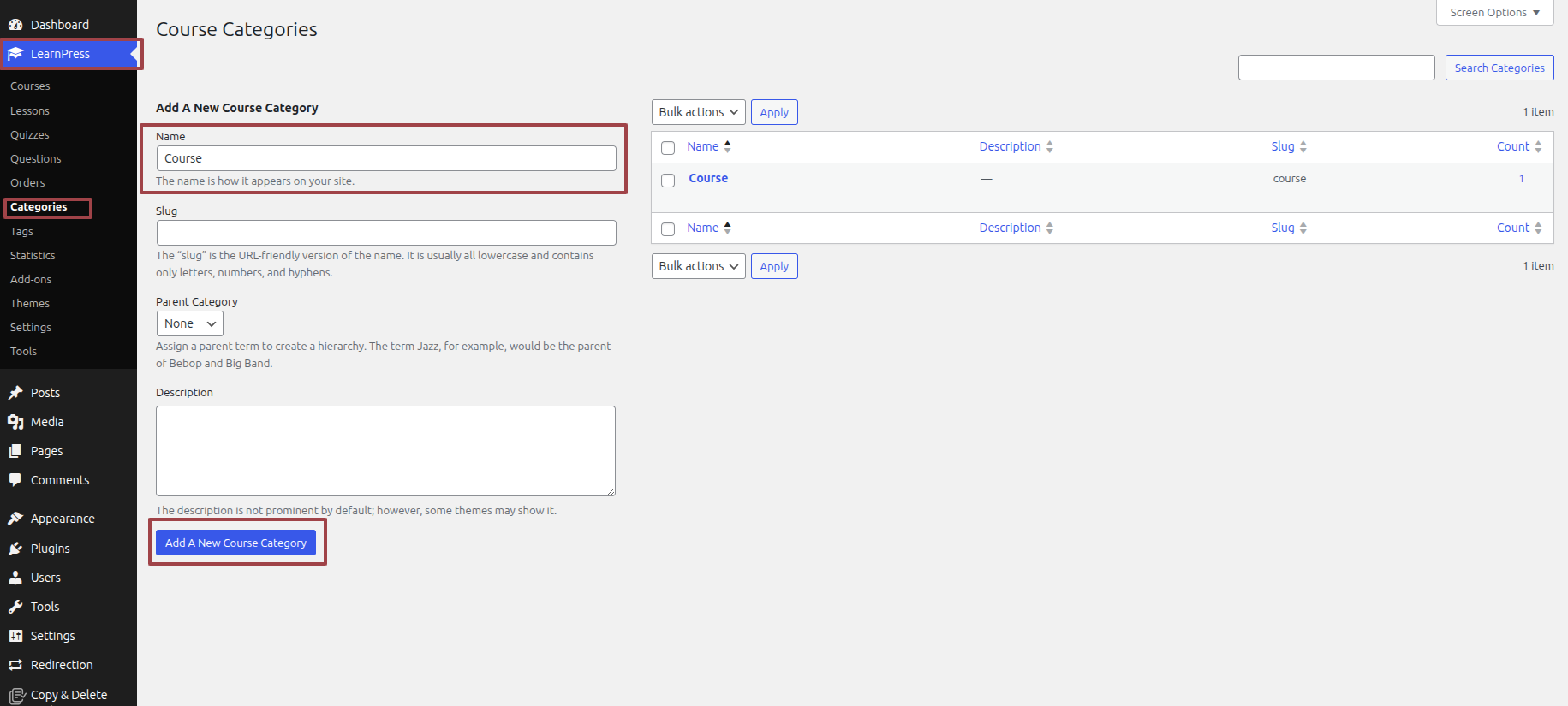The image size is (1568, 706).
Task: Toggle the select-all checkbox in table header
Action: pyautogui.click(x=668, y=148)
